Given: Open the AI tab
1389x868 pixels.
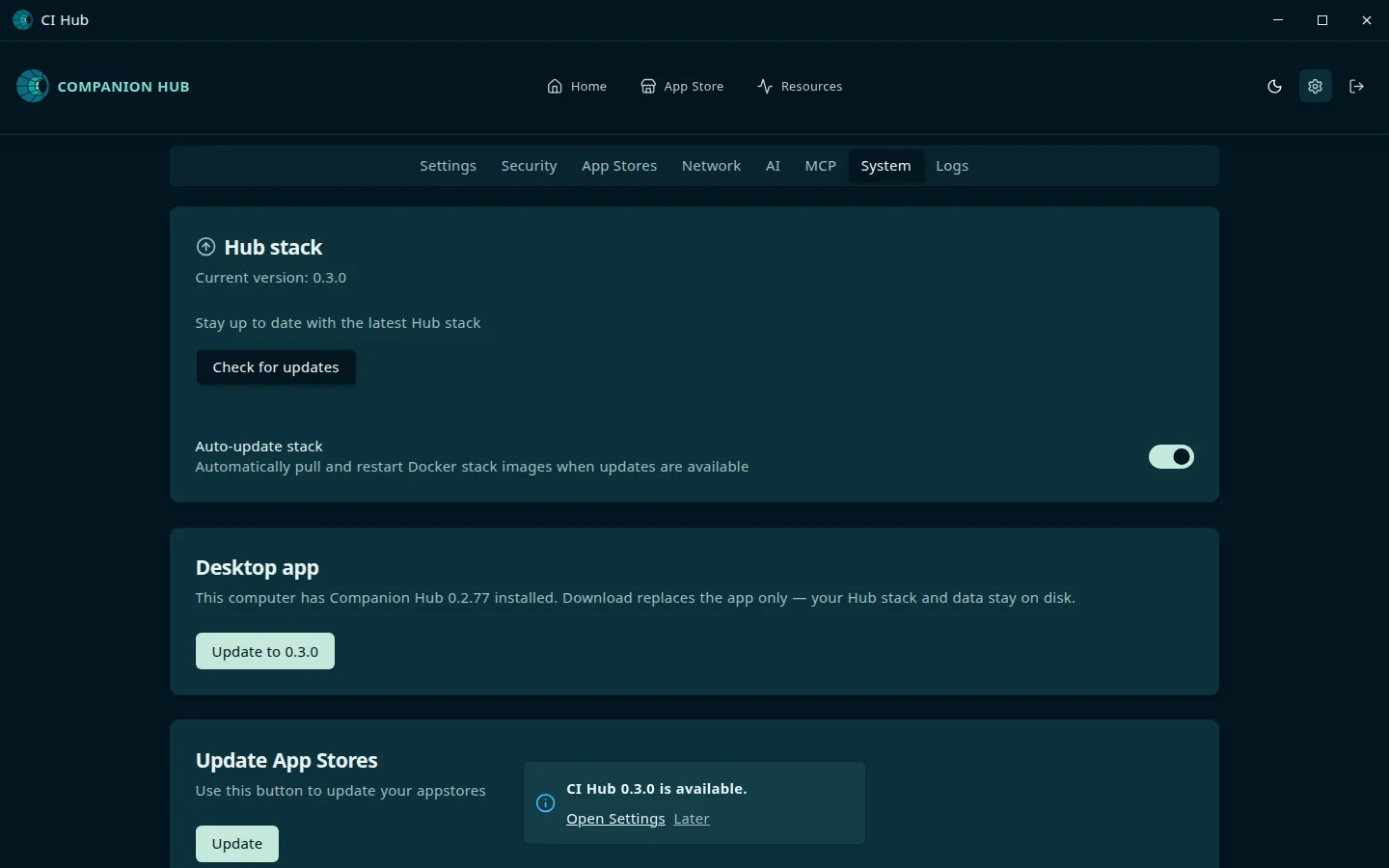Looking at the screenshot, I should [773, 166].
